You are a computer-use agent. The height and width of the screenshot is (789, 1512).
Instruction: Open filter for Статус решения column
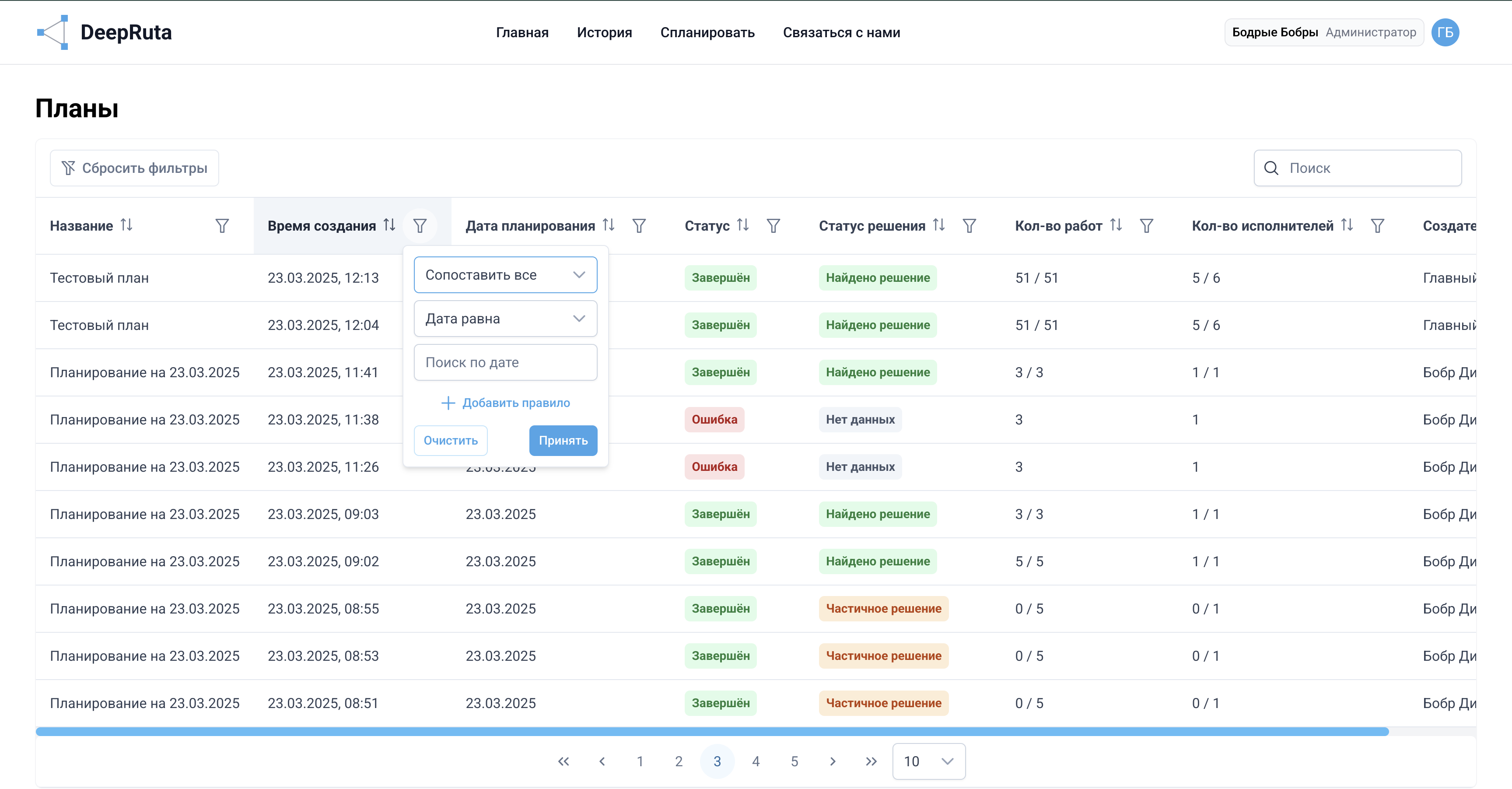(x=969, y=226)
